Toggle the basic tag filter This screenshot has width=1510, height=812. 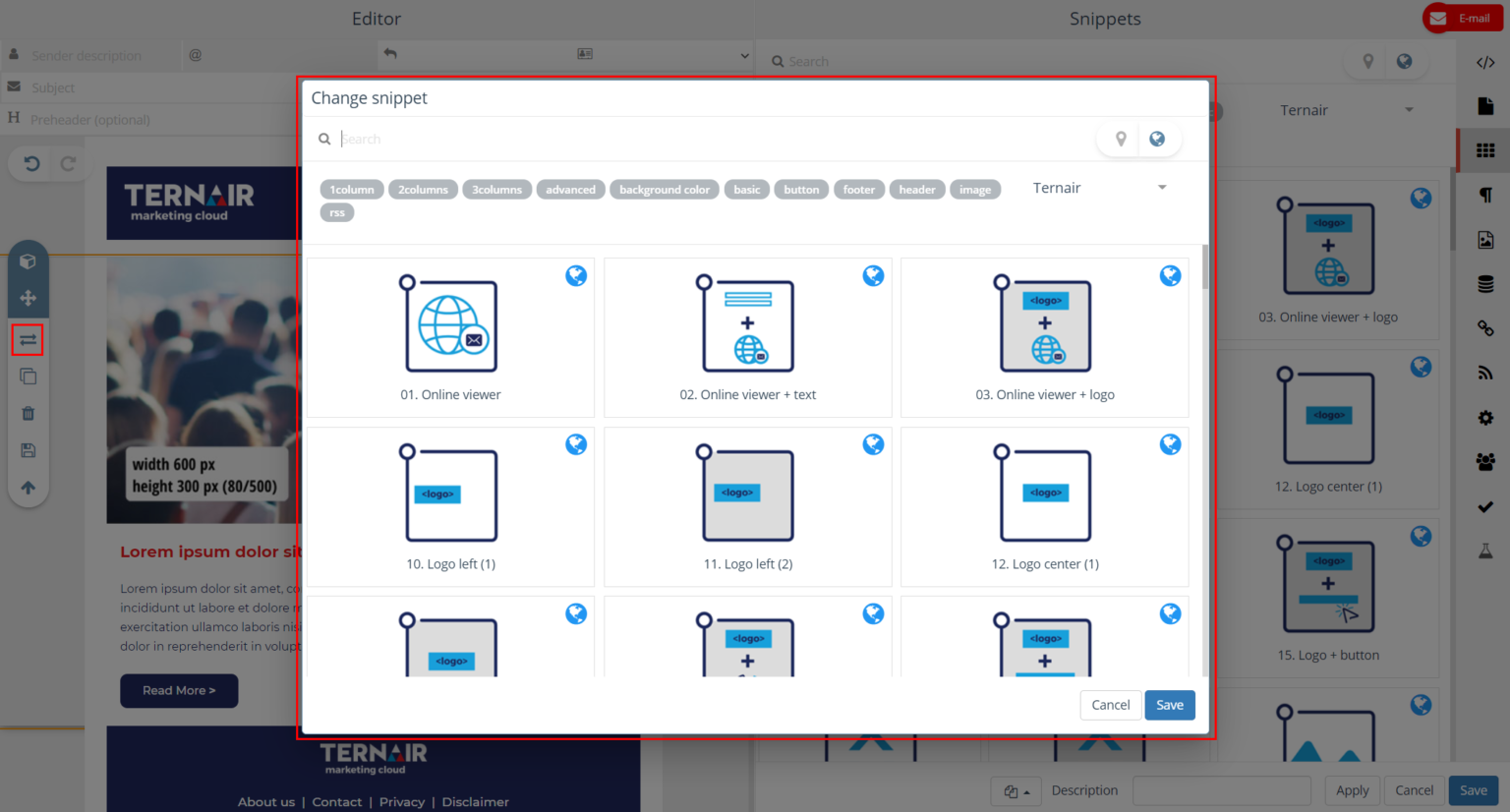(x=747, y=190)
